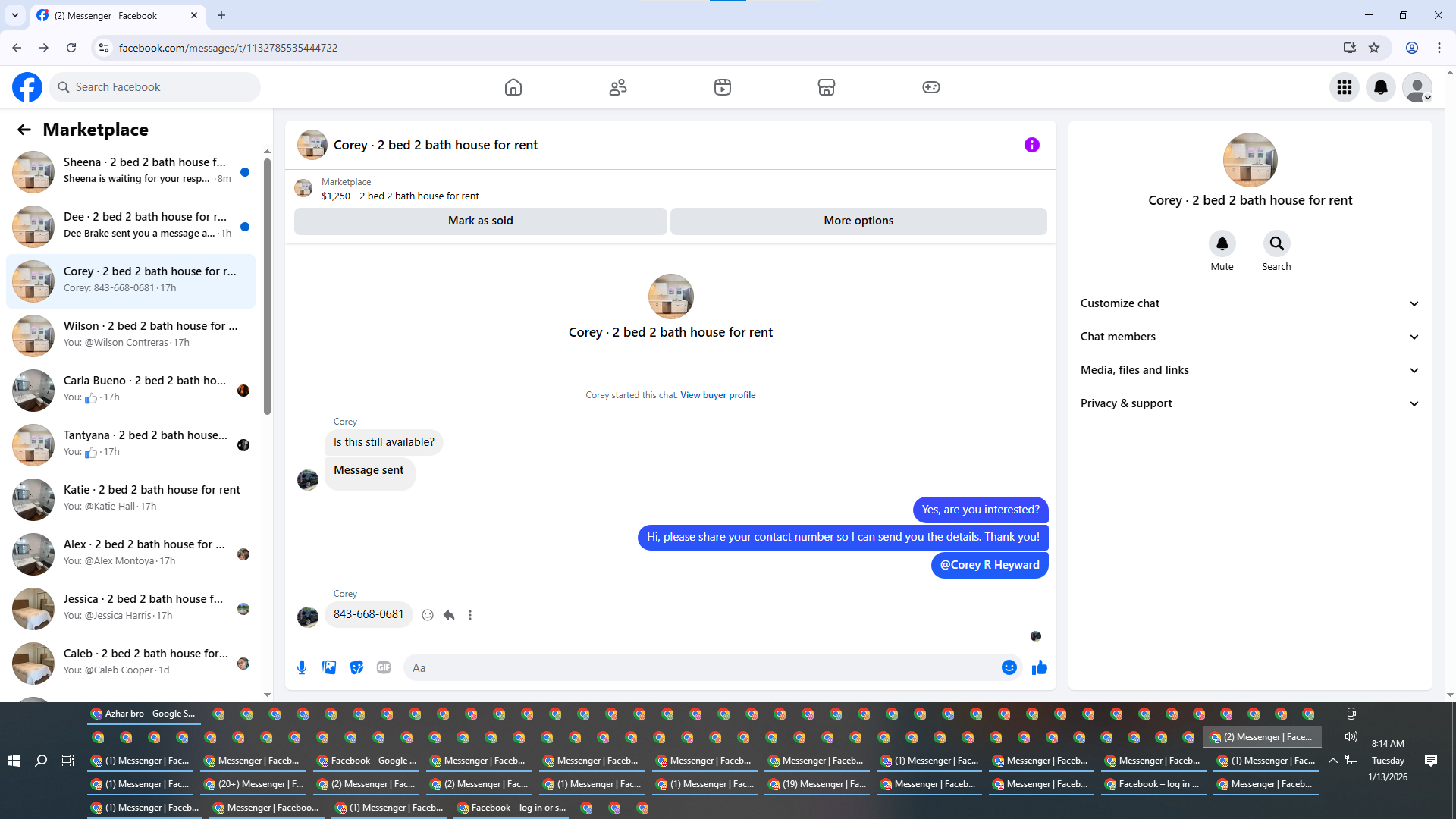1456x819 pixels.
Task: Open the emoji picker in message box
Action: pos(1009,667)
